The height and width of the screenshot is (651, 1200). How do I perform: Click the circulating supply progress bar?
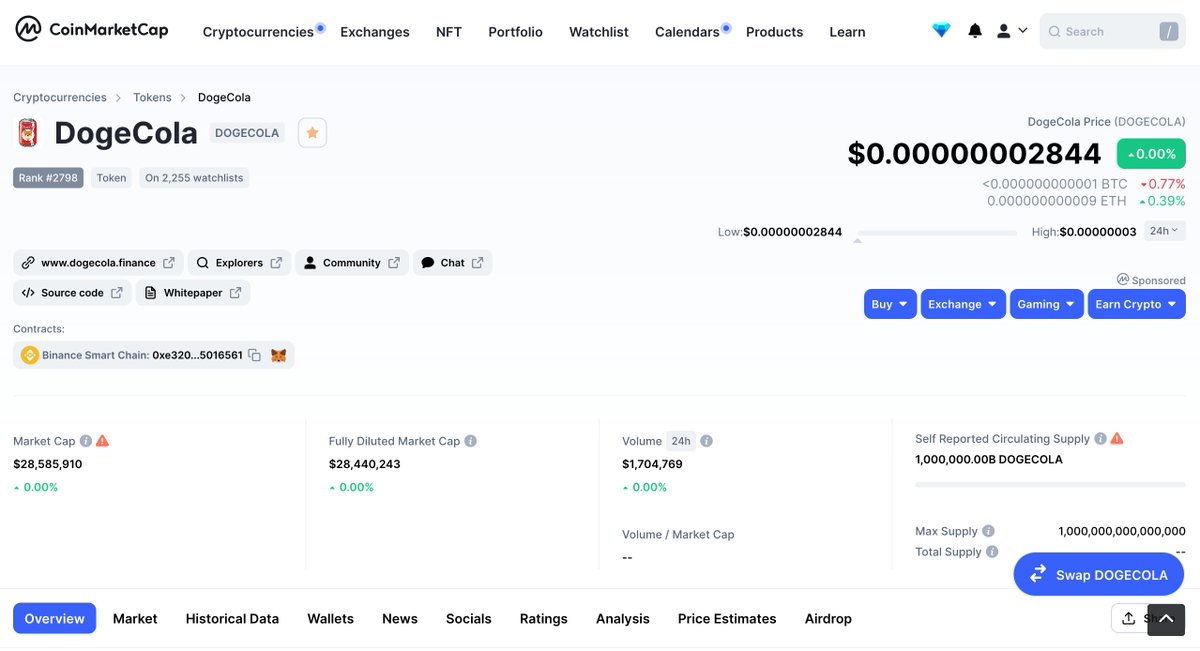click(1050, 484)
